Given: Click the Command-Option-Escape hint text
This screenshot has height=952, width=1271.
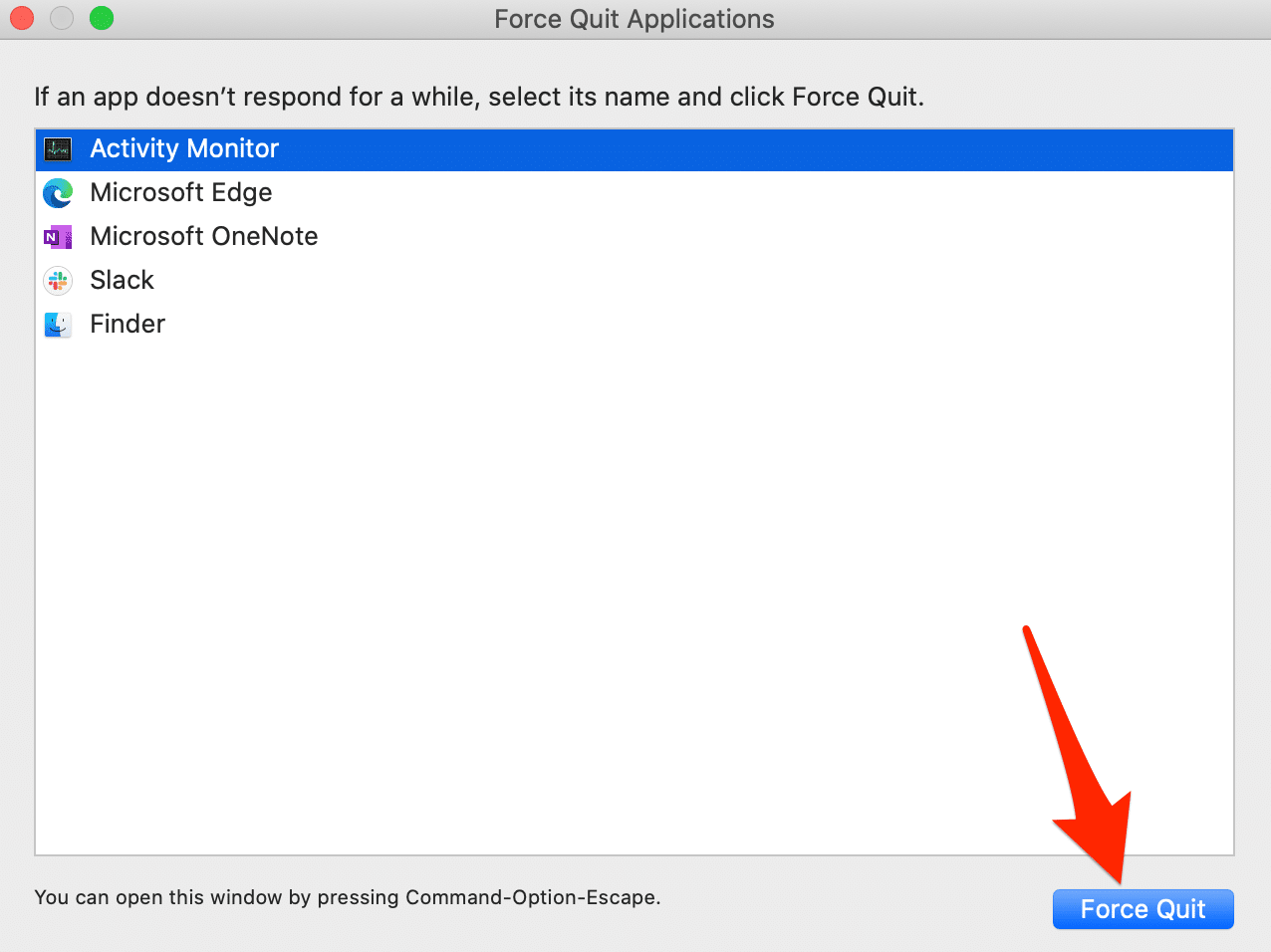Looking at the screenshot, I should click(x=347, y=897).
